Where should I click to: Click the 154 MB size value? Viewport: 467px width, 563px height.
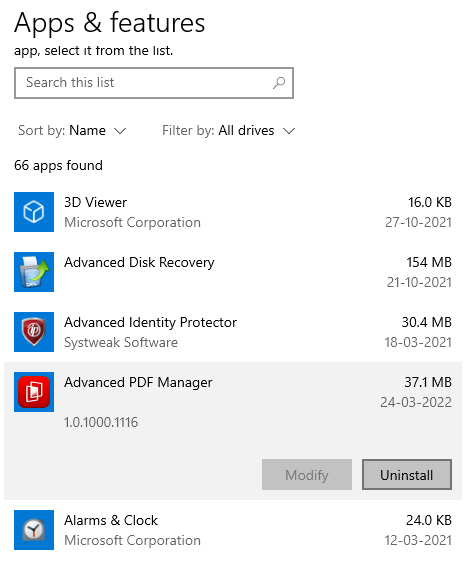(429, 262)
